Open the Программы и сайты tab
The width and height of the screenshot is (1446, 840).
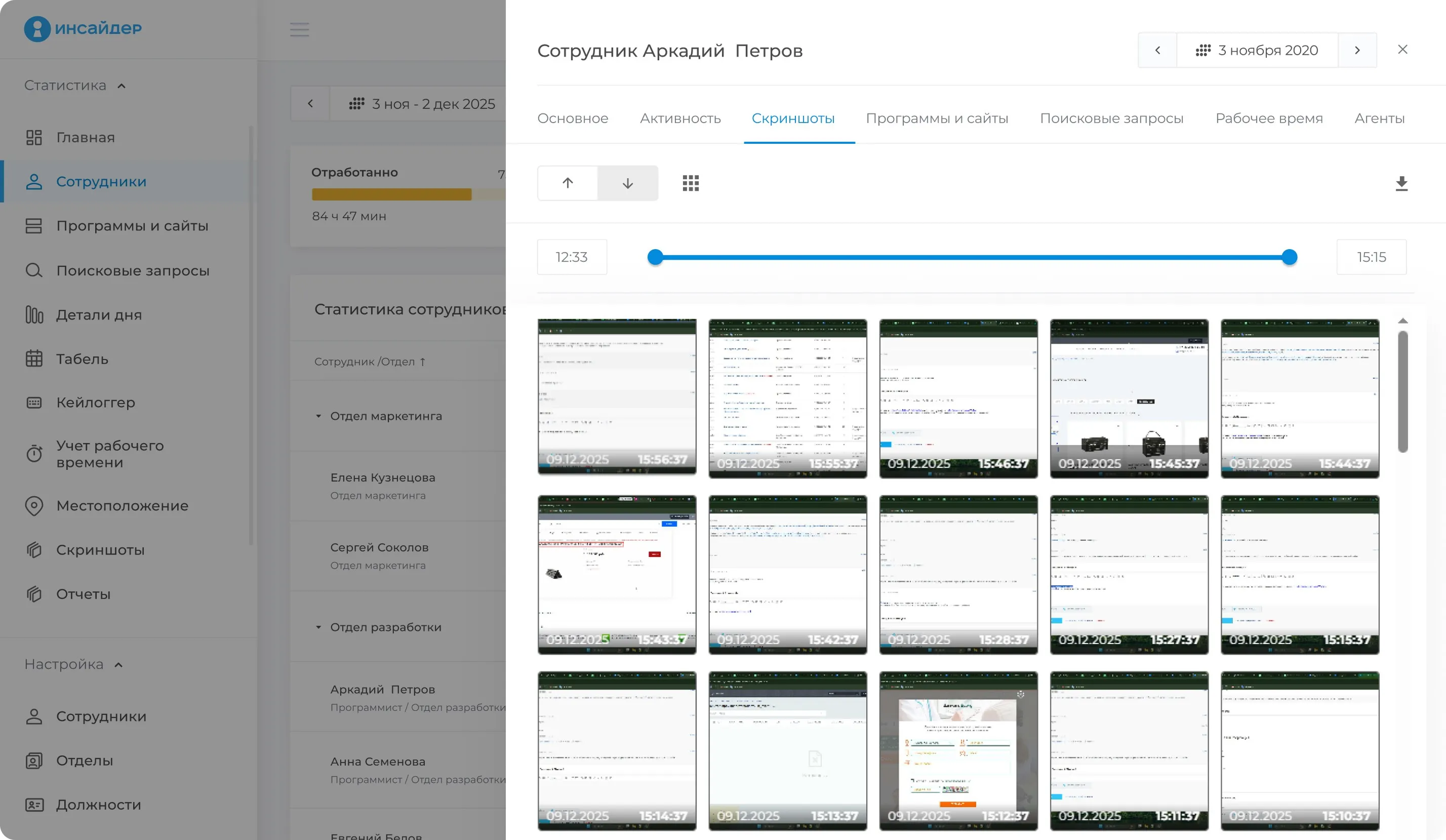pyautogui.click(x=937, y=118)
